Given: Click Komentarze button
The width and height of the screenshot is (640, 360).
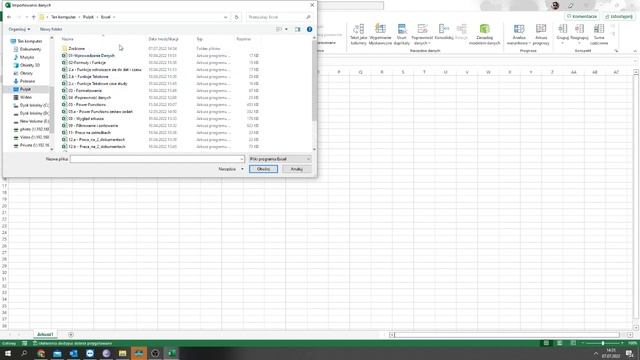Looking at the screenshot, I should tap(582, 16).
